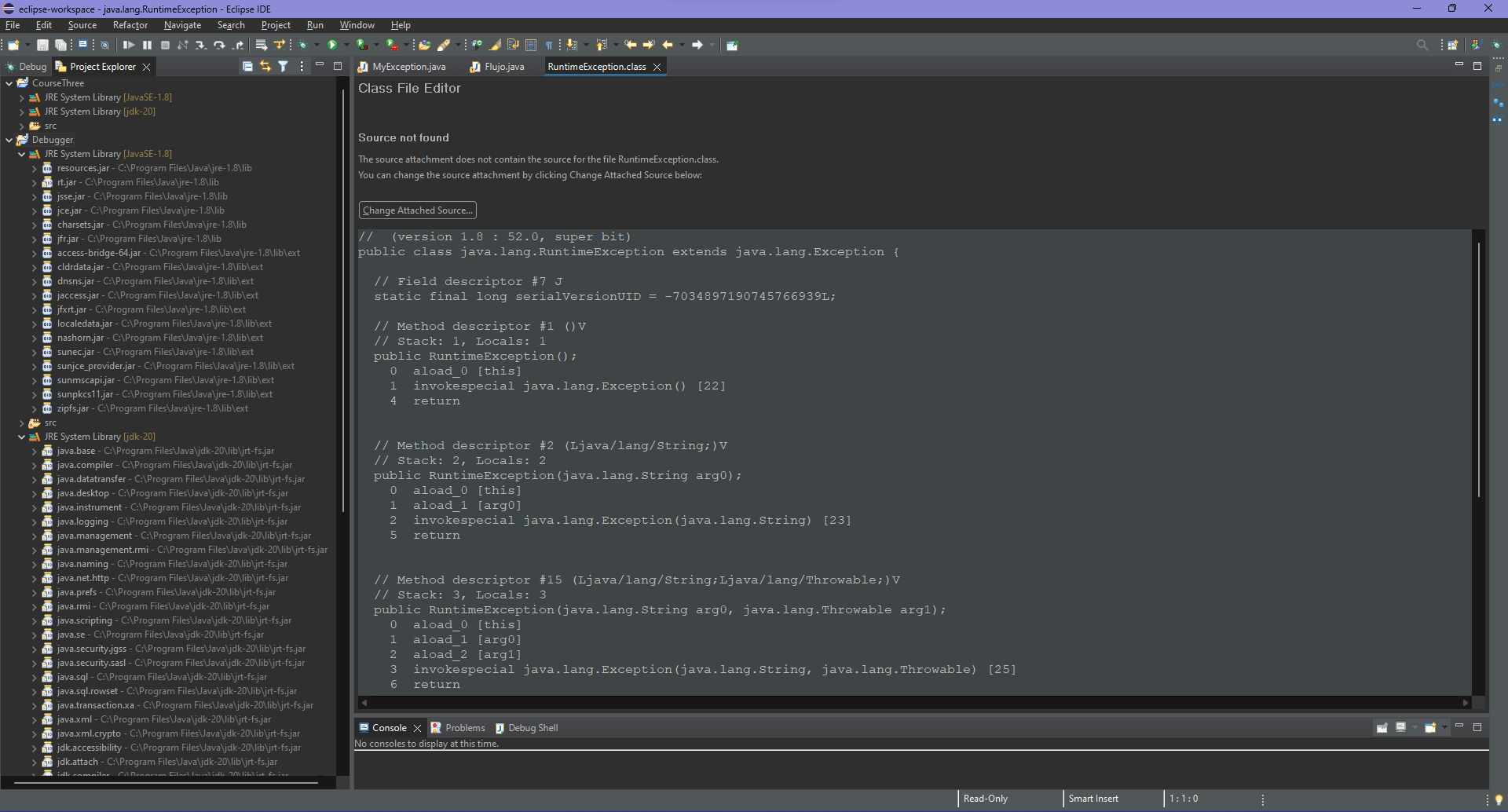
Task: Click the green Run launch button
Action: click(x=332, y=45)
